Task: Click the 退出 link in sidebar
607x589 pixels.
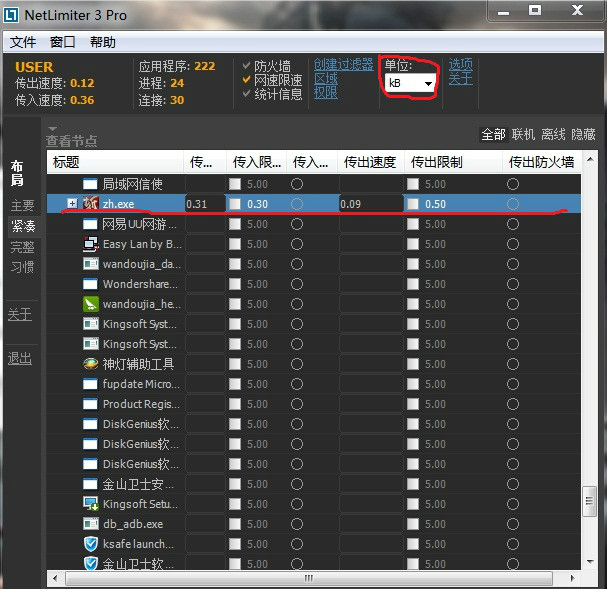Action: [20, 359]
